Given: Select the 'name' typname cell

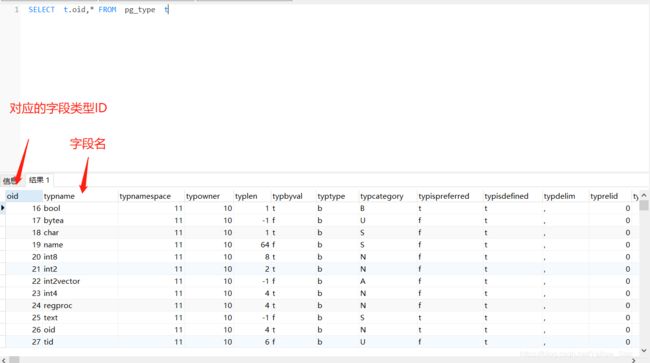Looking at the screenshot, I should coord(80,244).
